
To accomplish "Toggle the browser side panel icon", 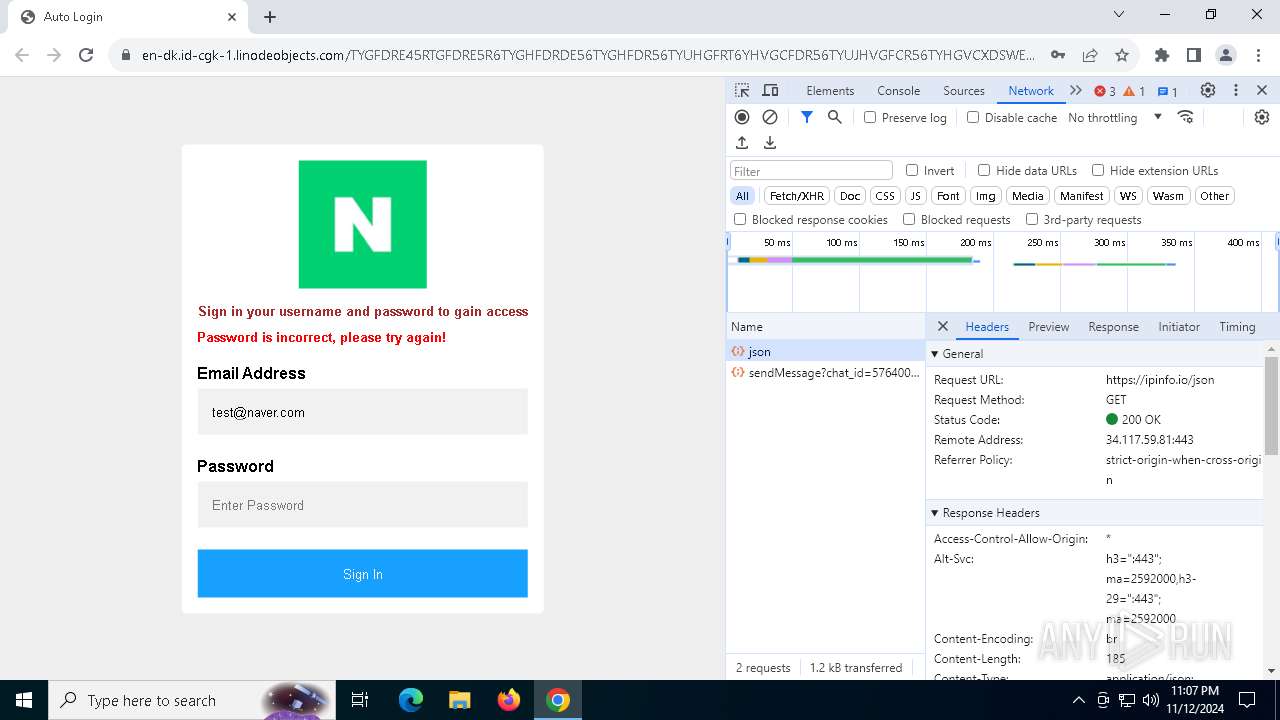I will pyautogui.click(x=1194, y=55).
